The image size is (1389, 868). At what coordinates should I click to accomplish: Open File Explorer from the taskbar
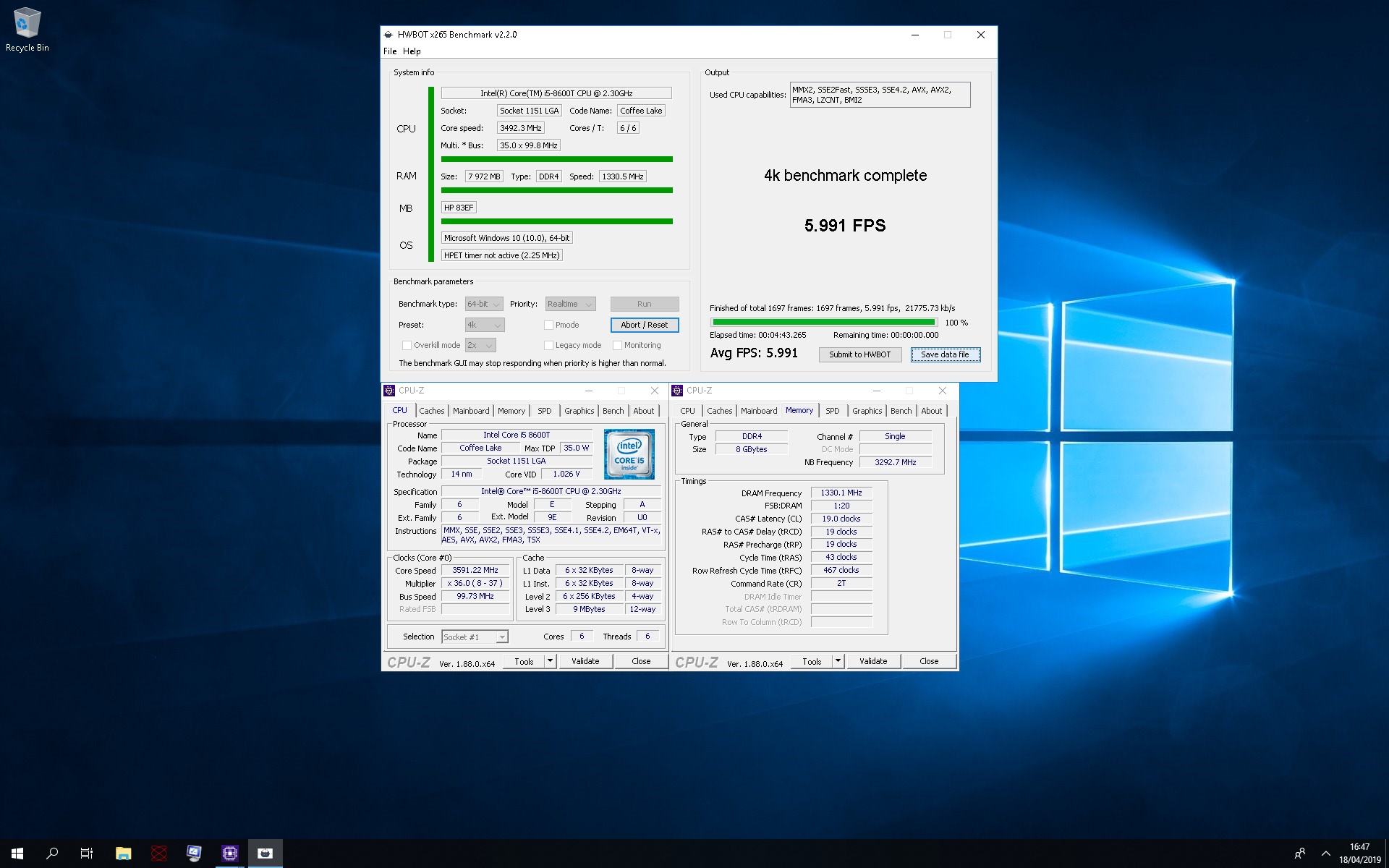click(123, 854)
